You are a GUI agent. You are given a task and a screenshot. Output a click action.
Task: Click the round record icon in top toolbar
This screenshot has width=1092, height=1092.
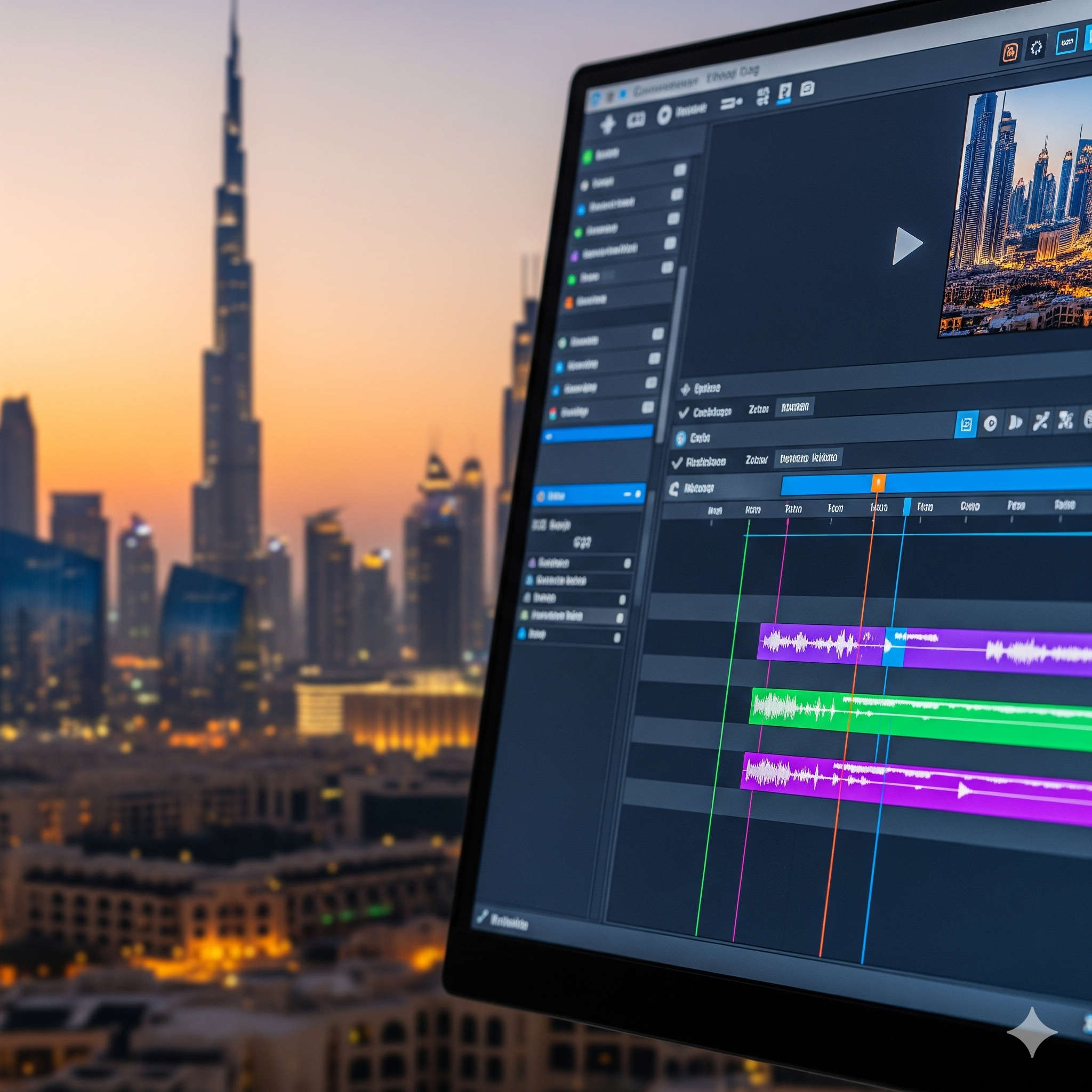coord(665,115)
